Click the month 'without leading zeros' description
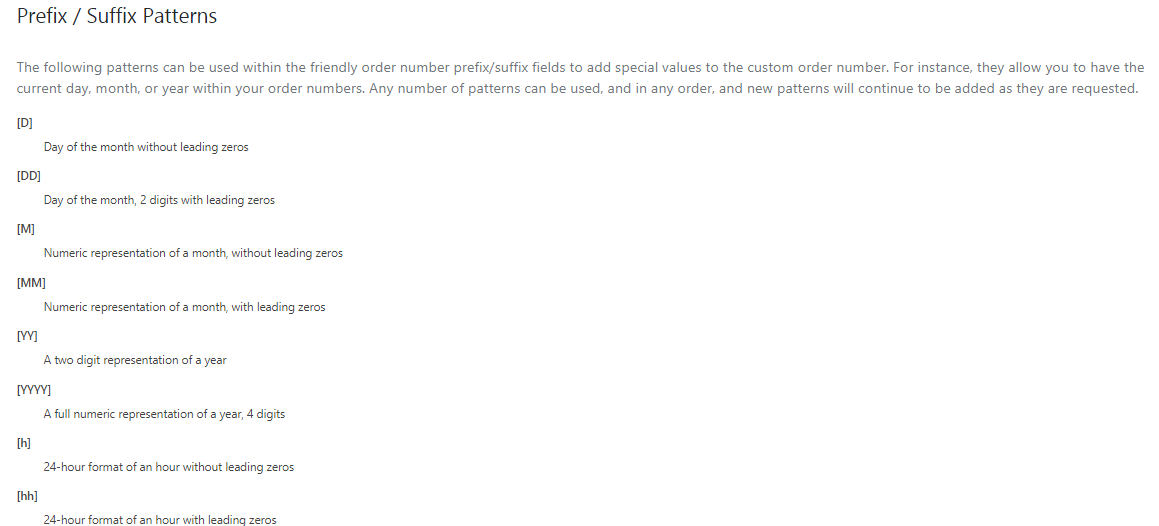 [x=193, y=253]
